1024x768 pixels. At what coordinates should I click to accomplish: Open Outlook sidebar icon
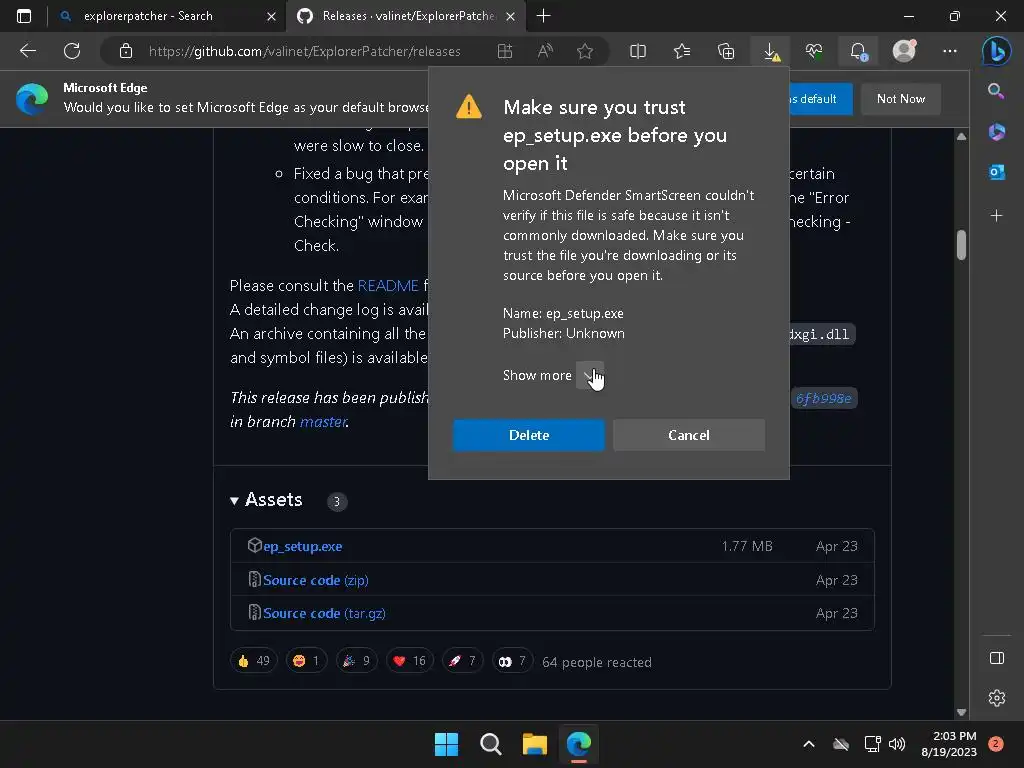click(997, 172)
